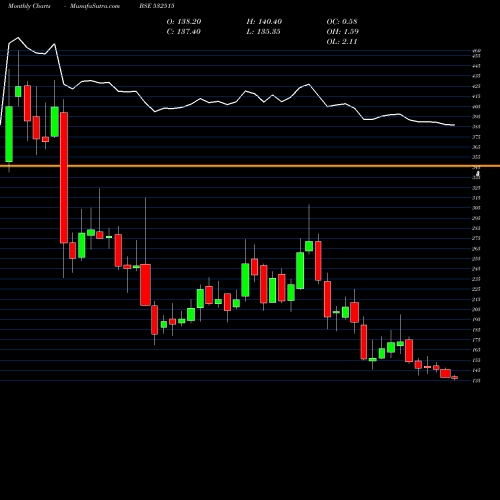Select the 135 price axis label
Screen dimensions: 500x500
476,380
